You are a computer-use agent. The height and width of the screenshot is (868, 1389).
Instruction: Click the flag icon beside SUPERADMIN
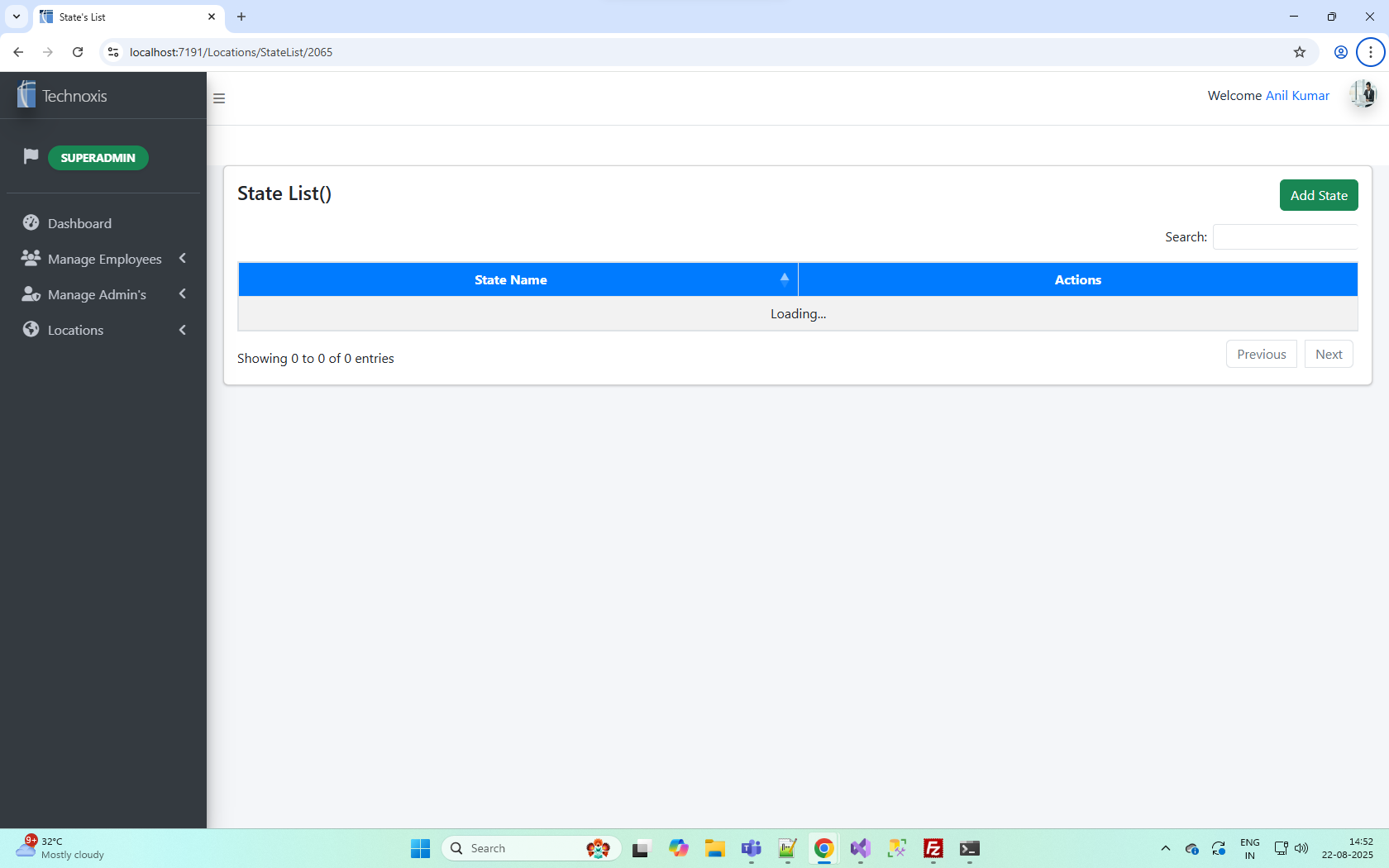[x=31, y=156]
